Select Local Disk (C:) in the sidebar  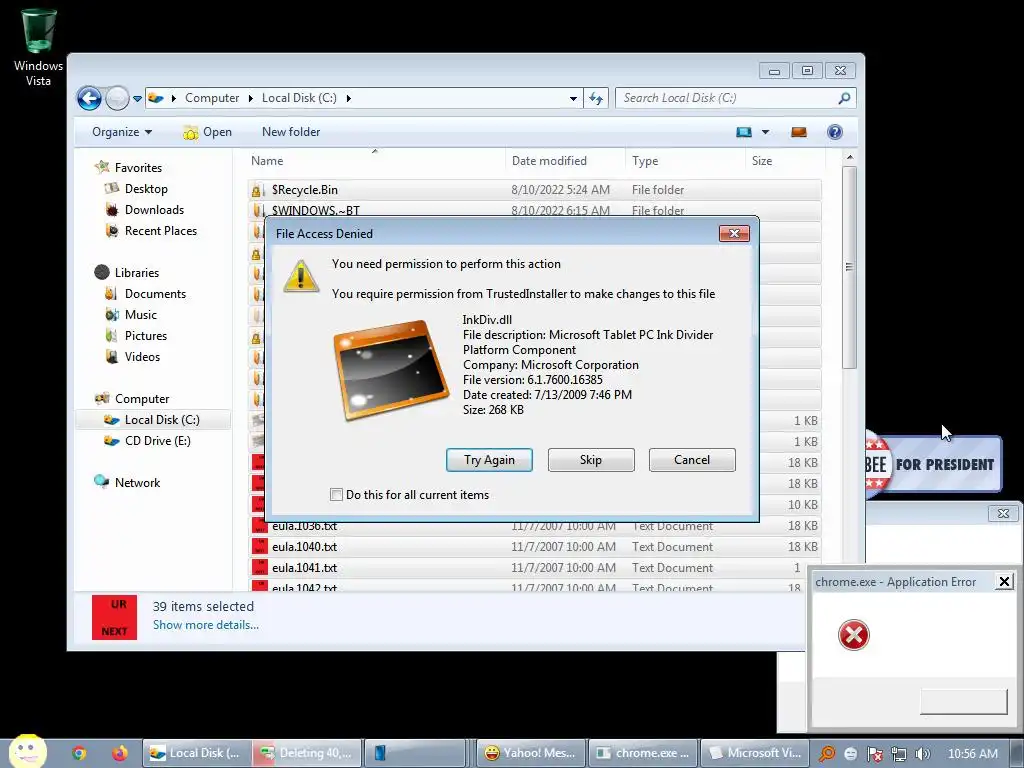coord(153,419)
